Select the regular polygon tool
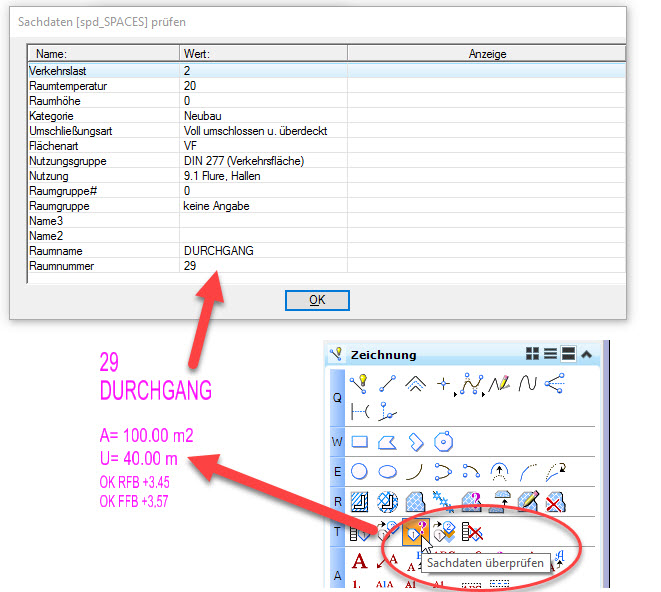Viewport: 661px width, 592px height. 443,441
